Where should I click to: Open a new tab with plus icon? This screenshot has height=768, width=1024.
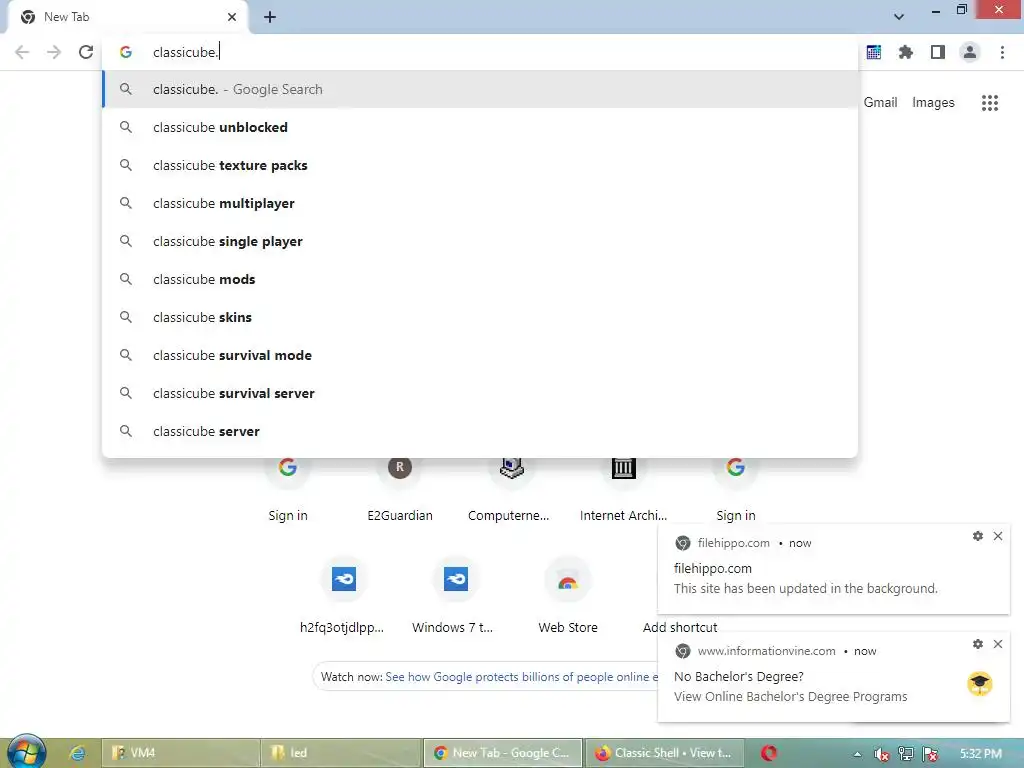point(270,17)
